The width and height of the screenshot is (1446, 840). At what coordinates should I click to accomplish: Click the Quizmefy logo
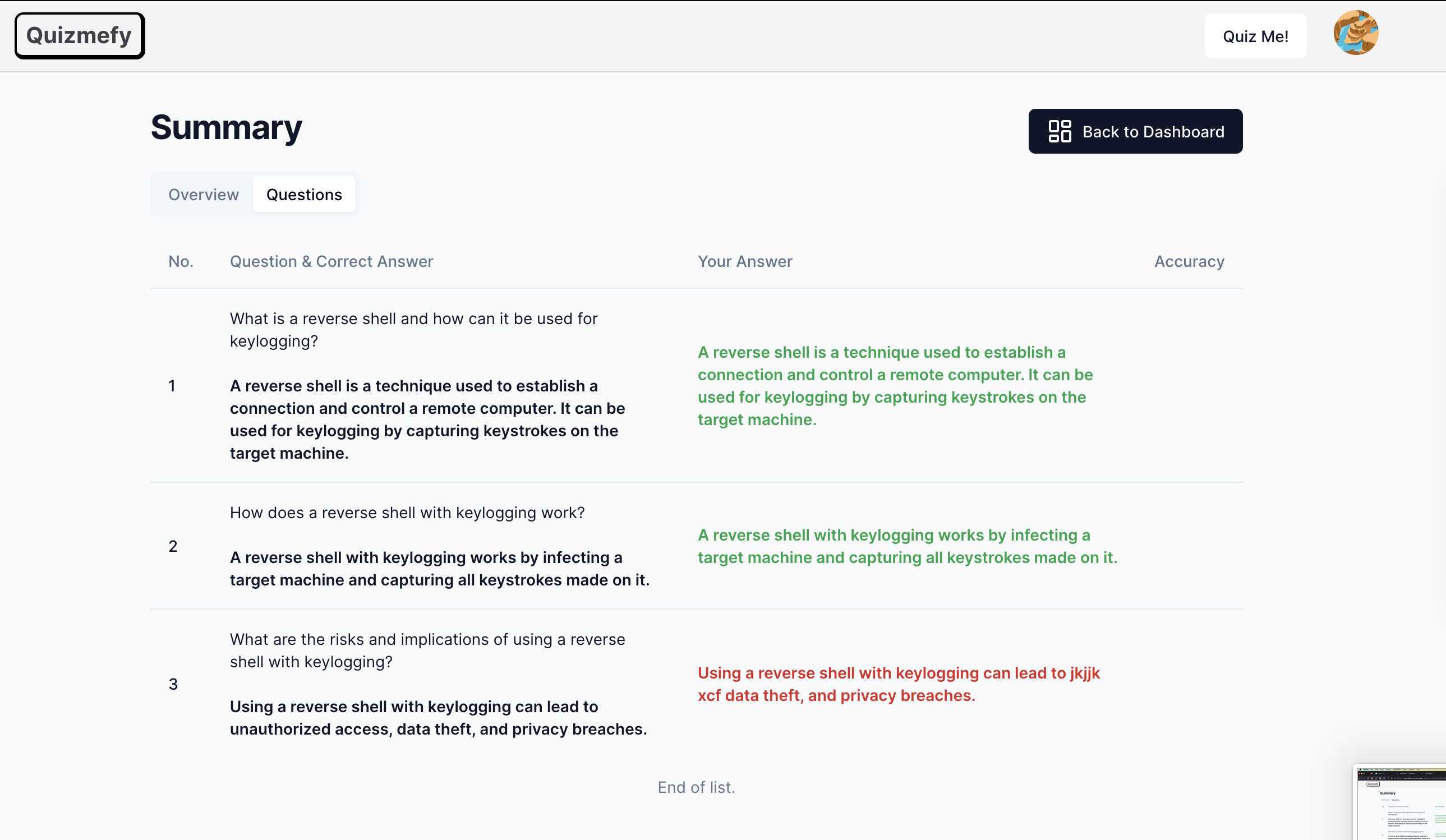(79, 35)
